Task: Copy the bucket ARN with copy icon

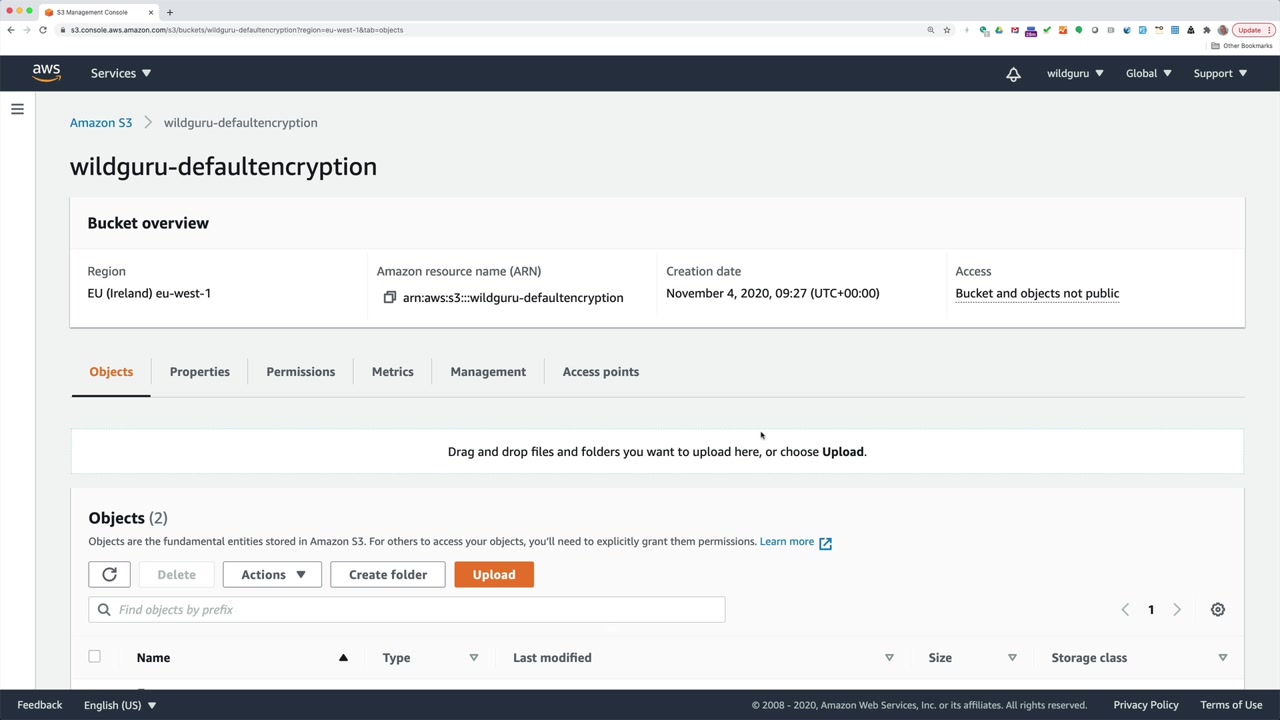Action: (x=390, y=298)
